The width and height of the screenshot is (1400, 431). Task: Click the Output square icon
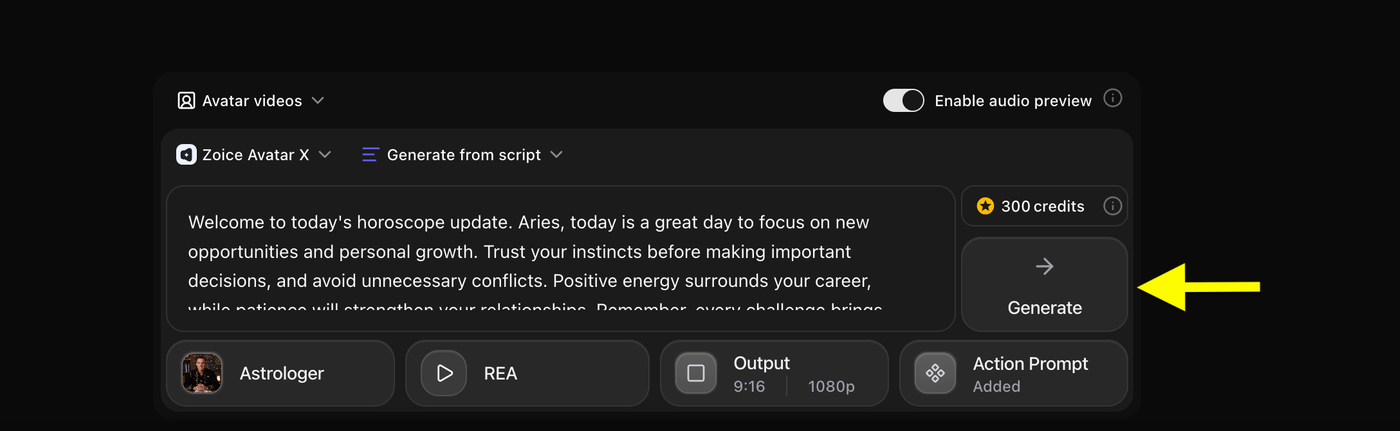[x=696, y=373]
